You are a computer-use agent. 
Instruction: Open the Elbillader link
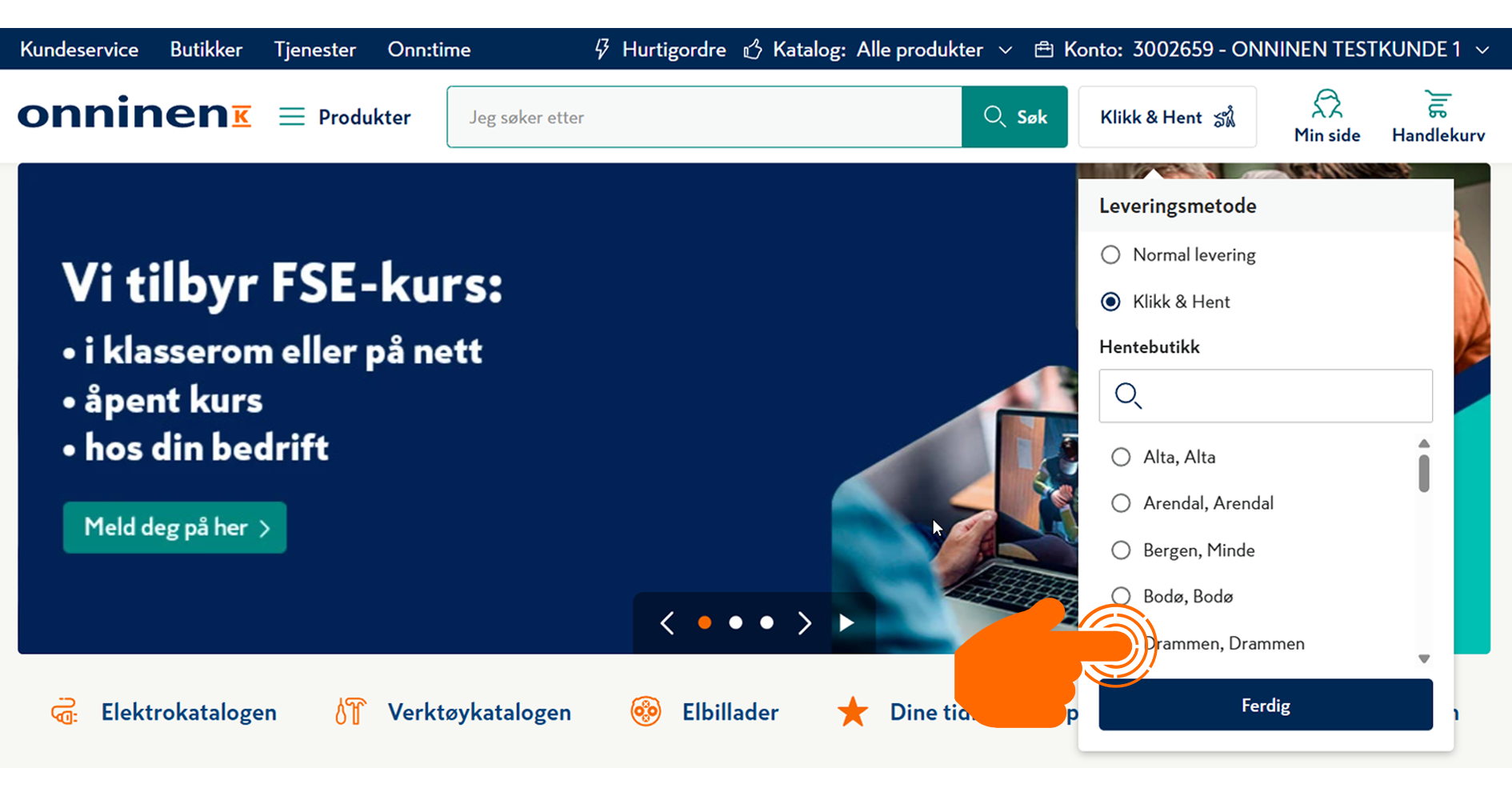[730, 712]
